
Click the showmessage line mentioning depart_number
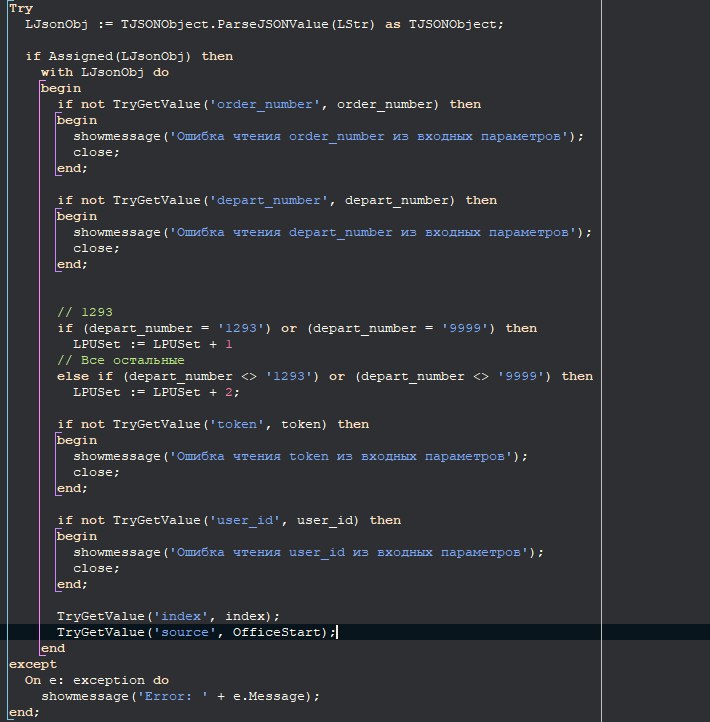click(x=332, y=232)
